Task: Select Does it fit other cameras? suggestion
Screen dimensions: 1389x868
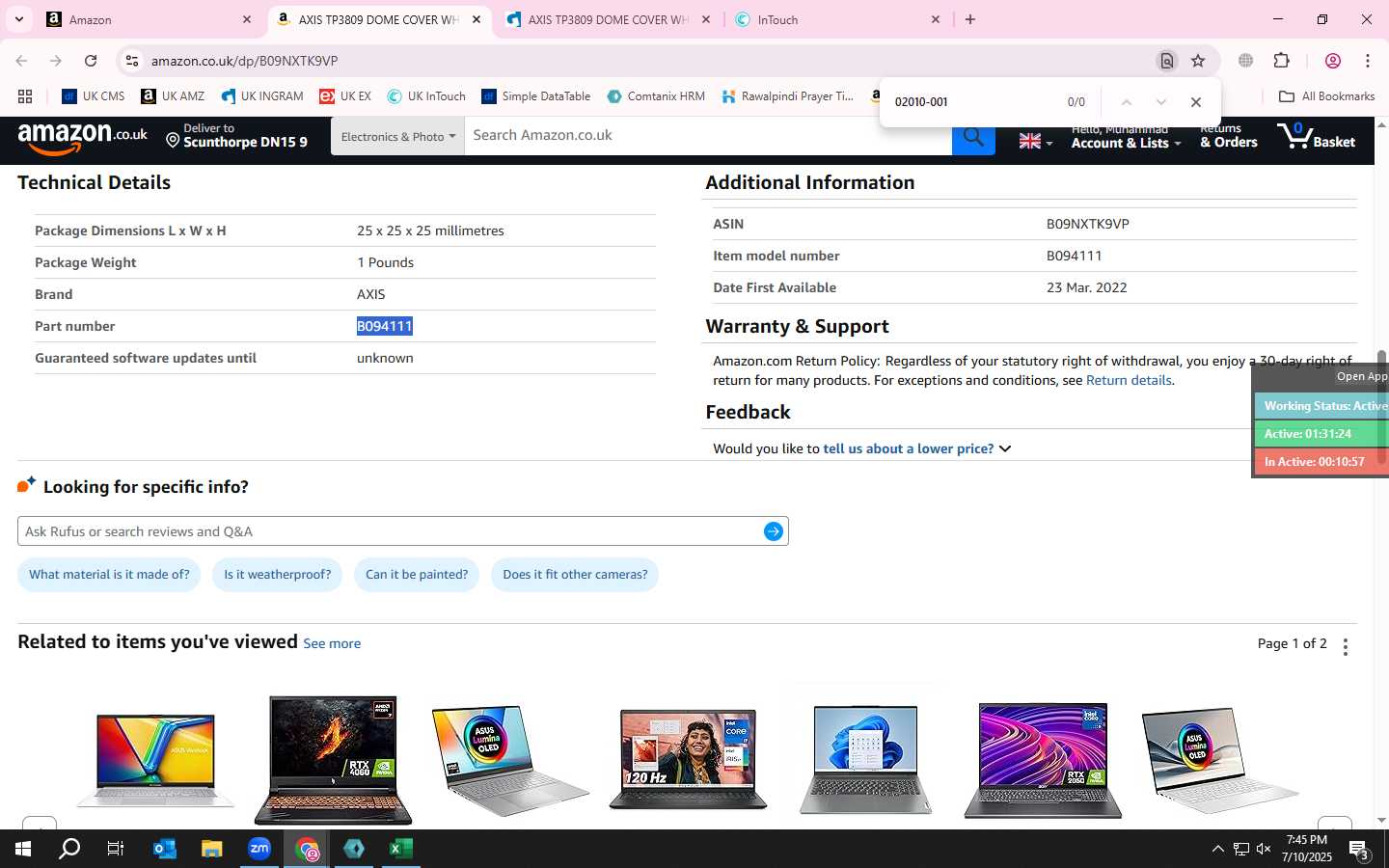Action: [575, 574]
